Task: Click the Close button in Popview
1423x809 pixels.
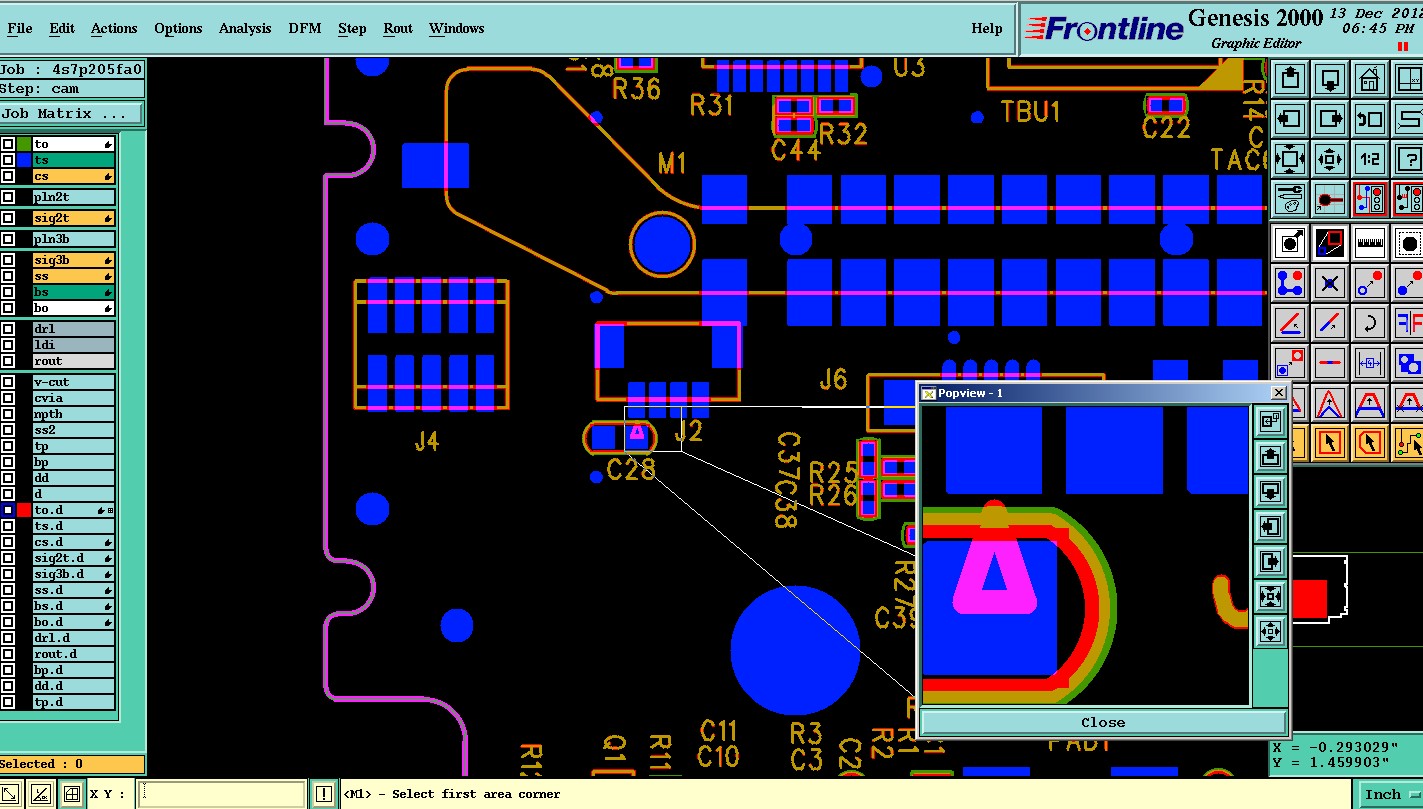Action: click(x=1103, y=722)
